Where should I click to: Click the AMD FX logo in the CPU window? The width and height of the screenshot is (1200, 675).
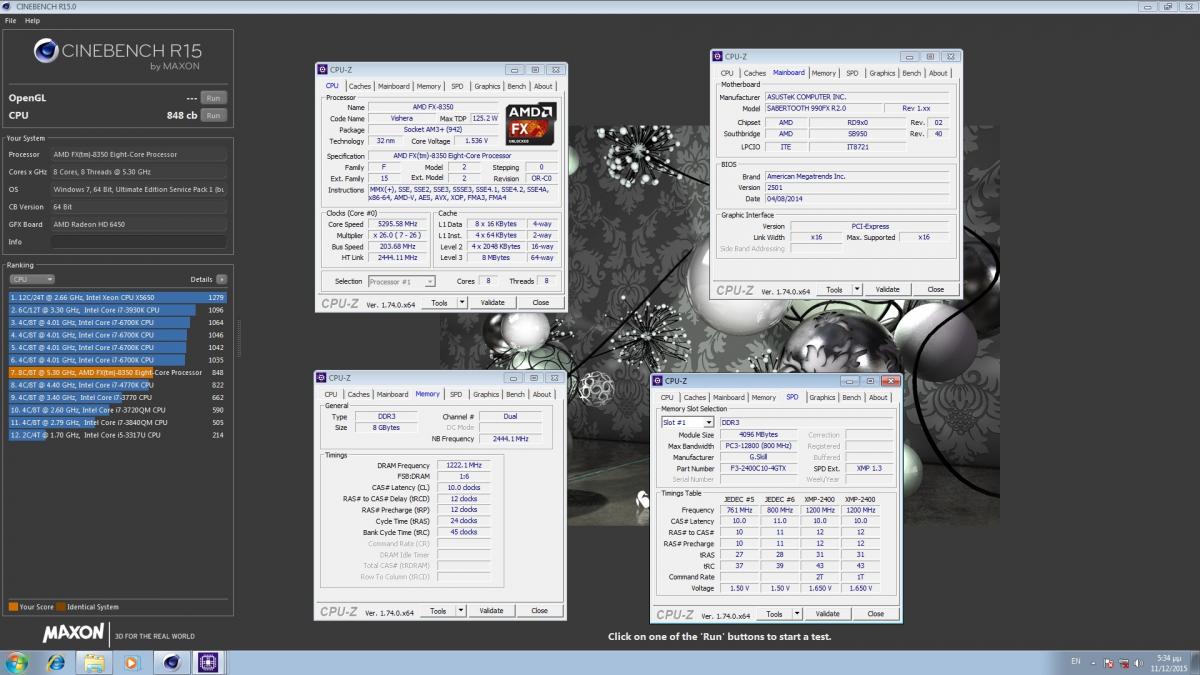tap(530, 124)
